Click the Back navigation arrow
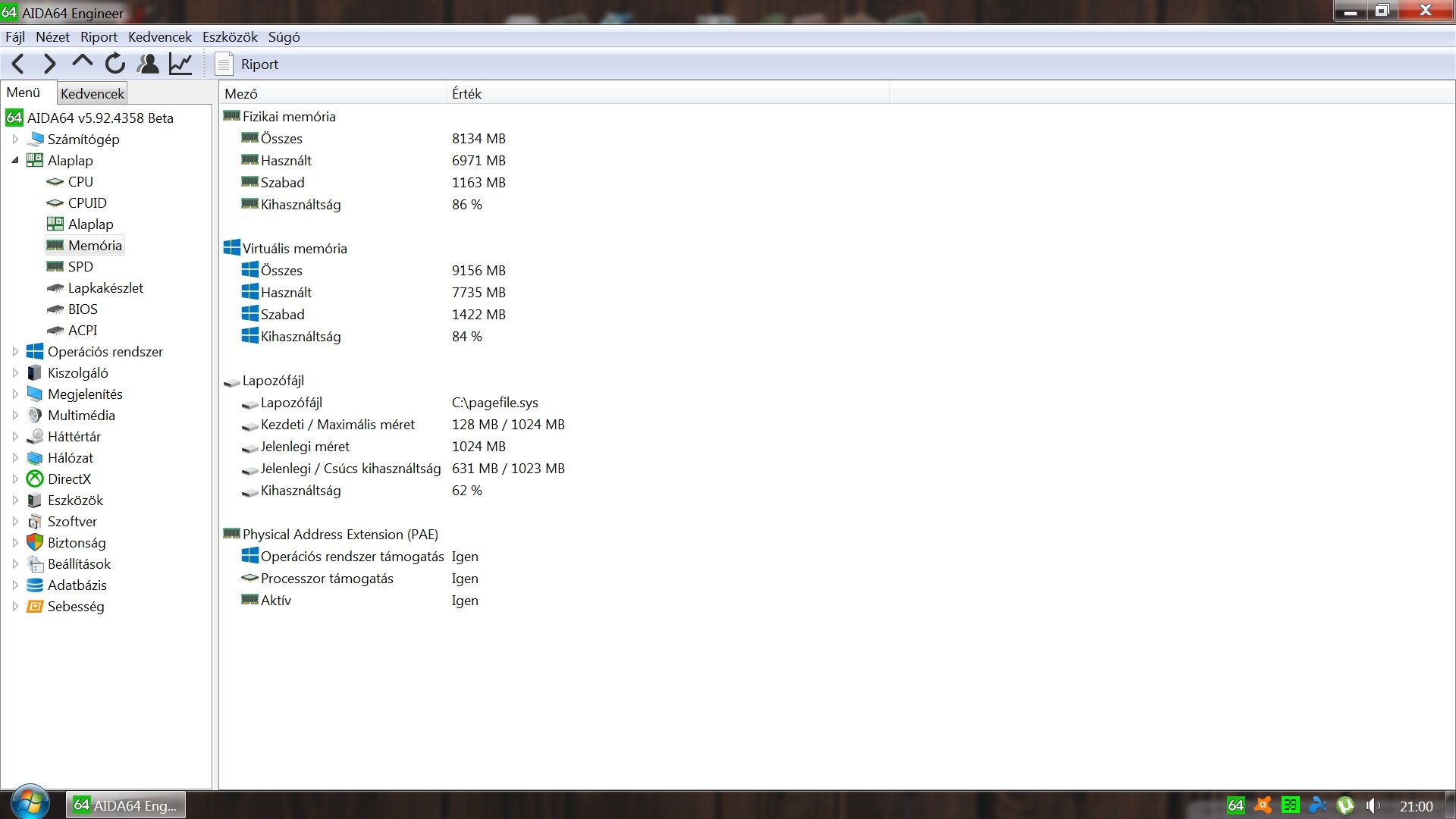Viewport: 1456px width, 819px height. (19, 64)
